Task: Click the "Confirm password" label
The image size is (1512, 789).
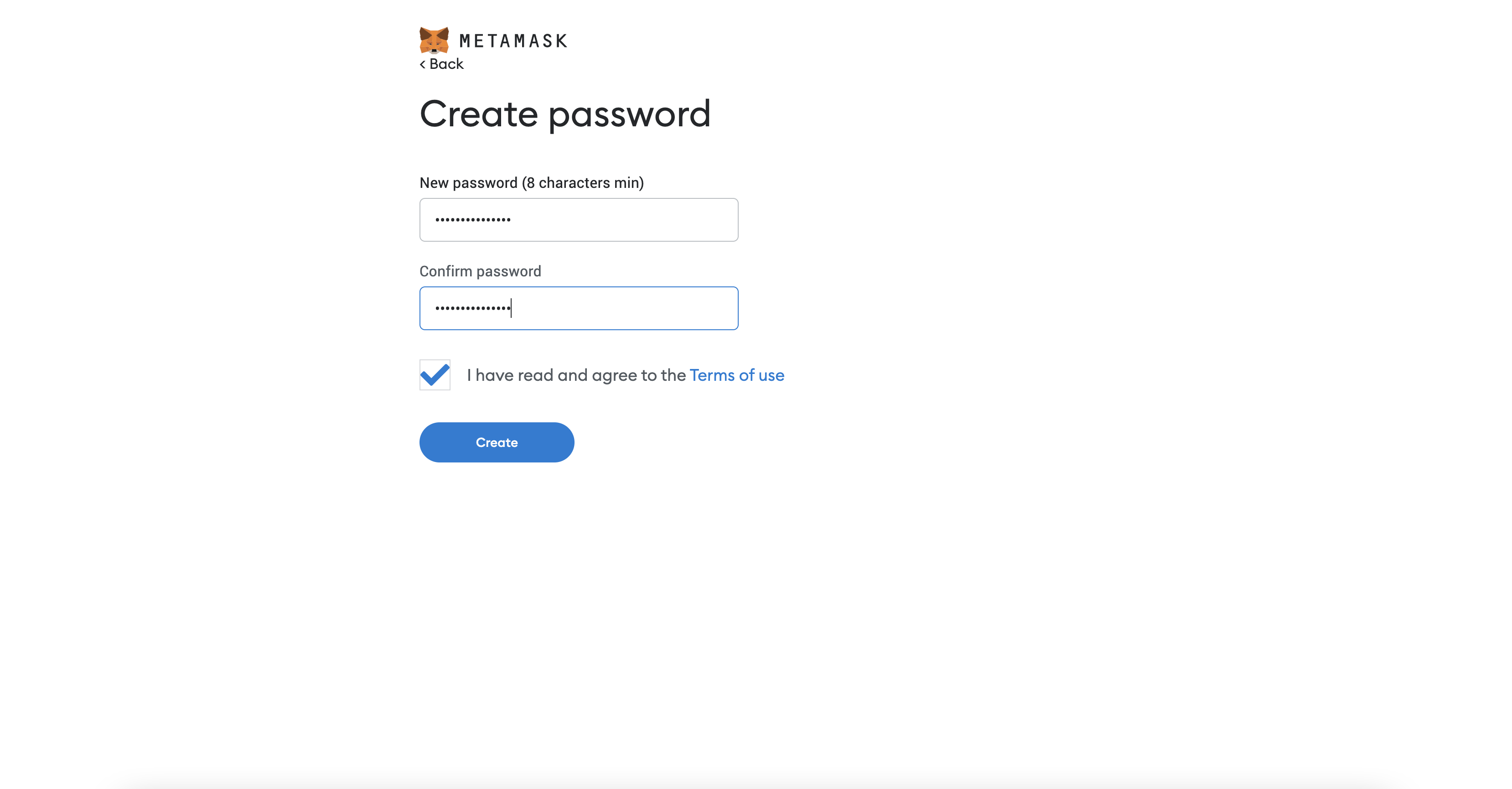Action: click(480, 271)
